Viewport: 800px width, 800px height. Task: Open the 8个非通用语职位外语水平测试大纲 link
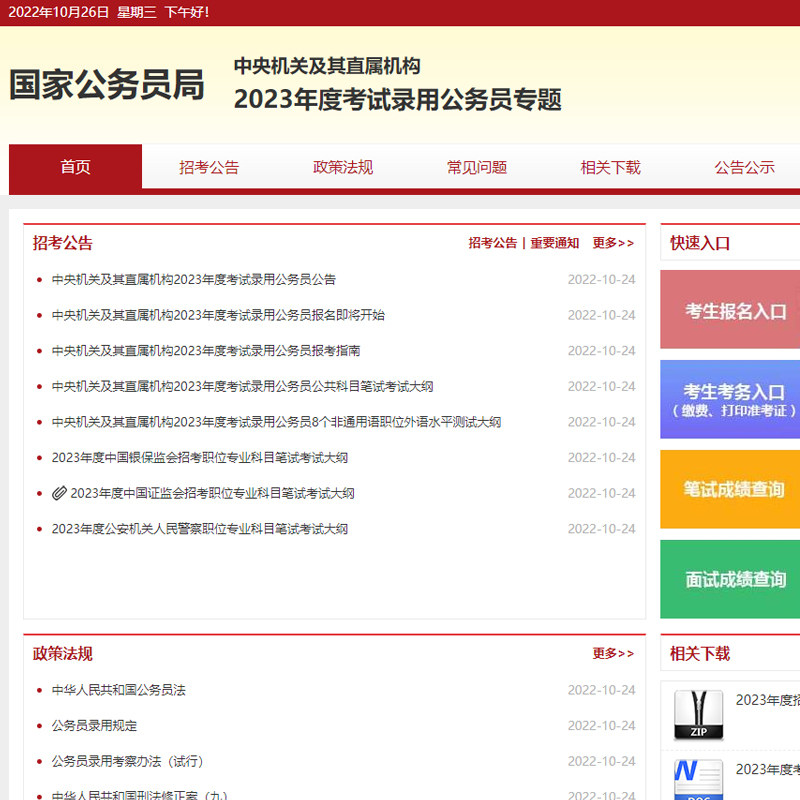[x=276, y=422]
